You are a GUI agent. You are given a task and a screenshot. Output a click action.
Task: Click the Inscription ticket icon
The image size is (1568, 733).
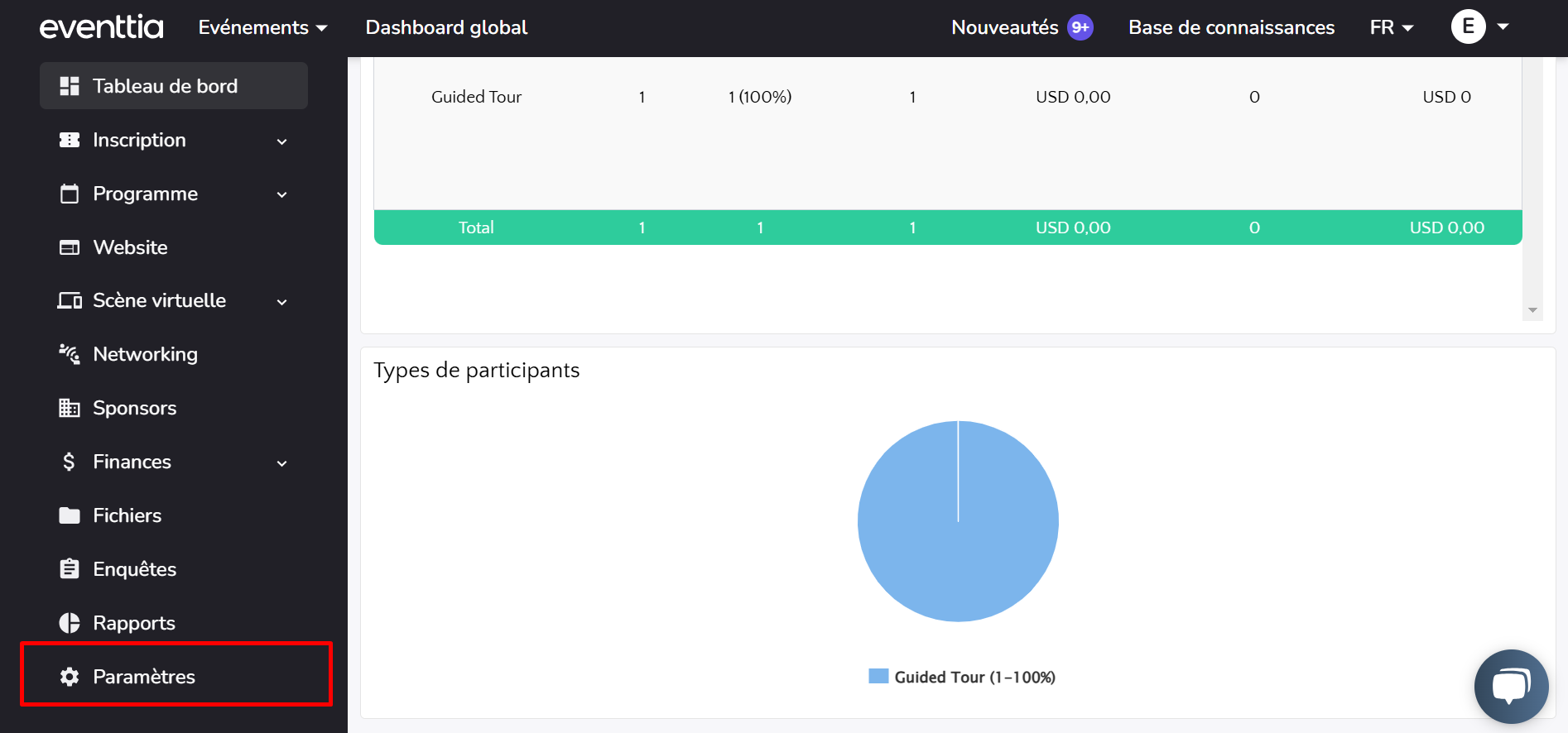pos(70,140)
